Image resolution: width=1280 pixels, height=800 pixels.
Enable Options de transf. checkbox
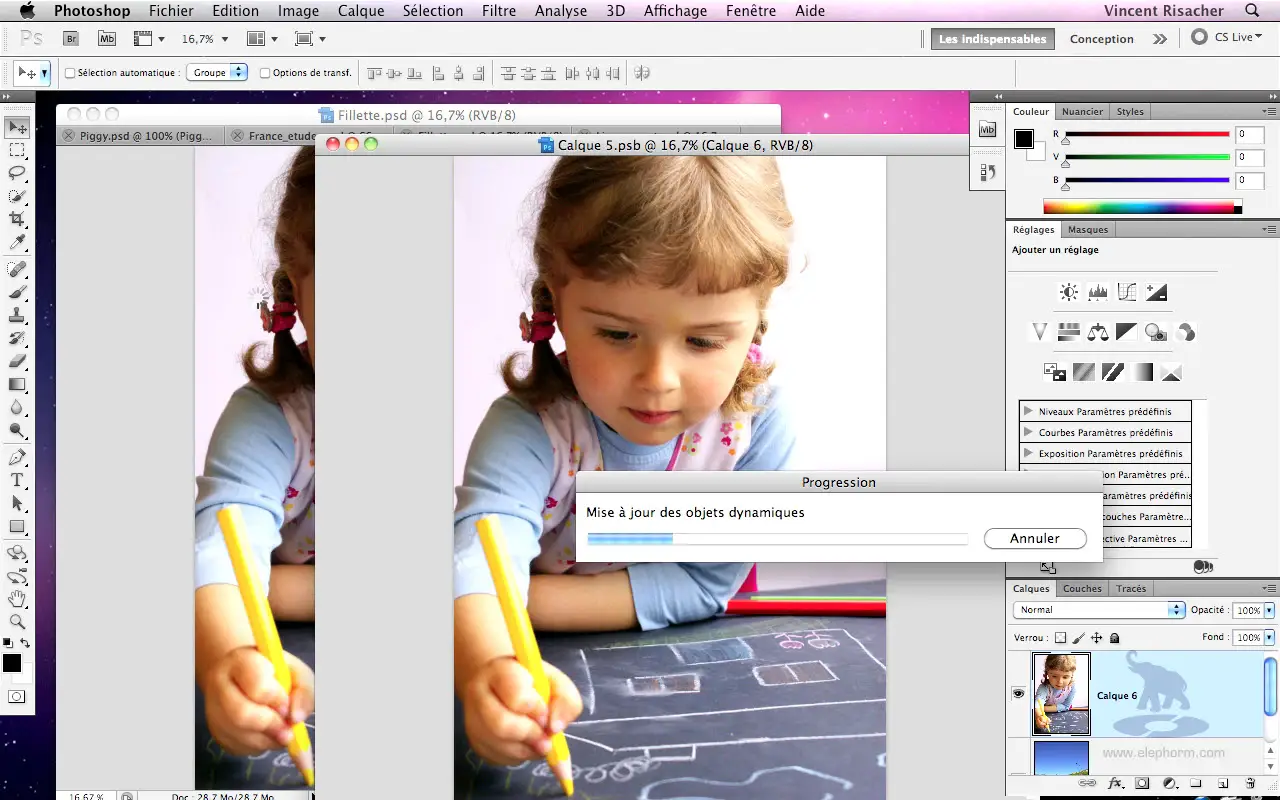point(265,73)
